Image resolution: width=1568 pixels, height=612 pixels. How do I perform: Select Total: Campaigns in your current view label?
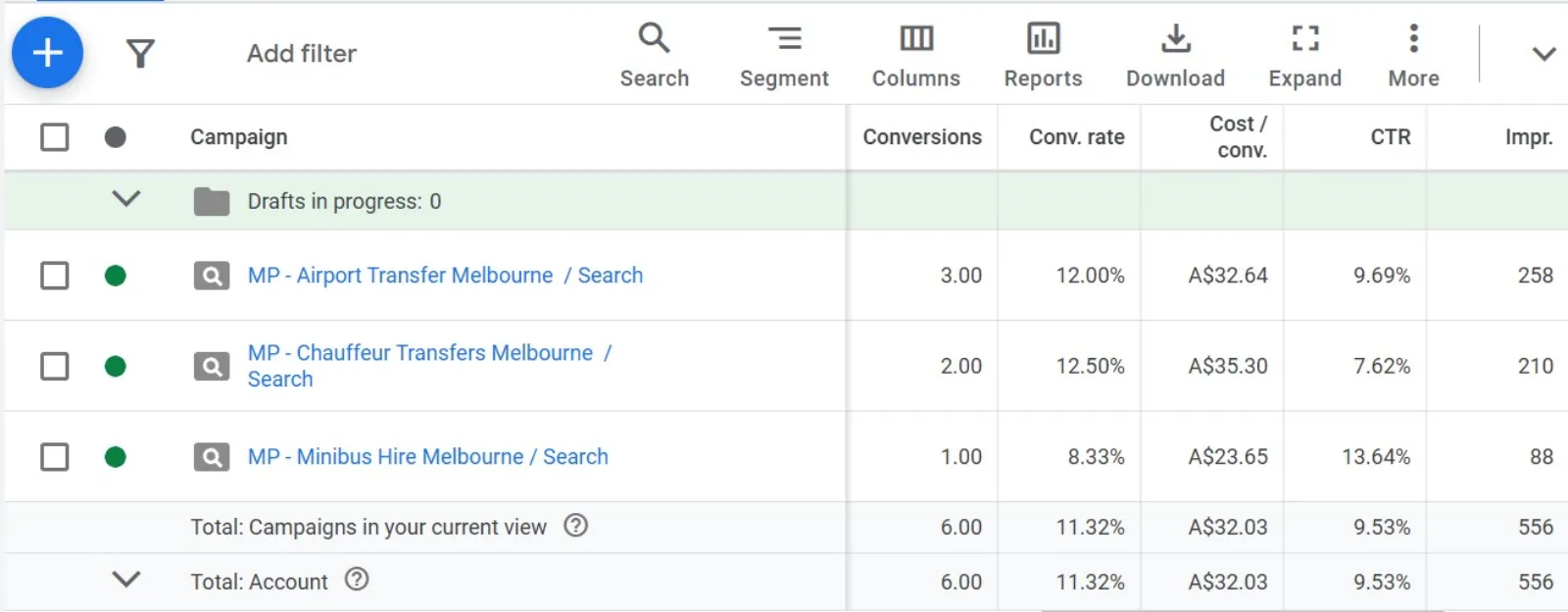[368, 528]
